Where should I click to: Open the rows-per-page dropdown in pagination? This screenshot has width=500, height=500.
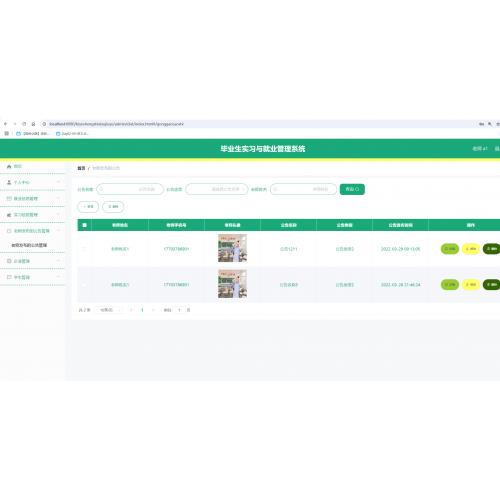tap(108, 310)
